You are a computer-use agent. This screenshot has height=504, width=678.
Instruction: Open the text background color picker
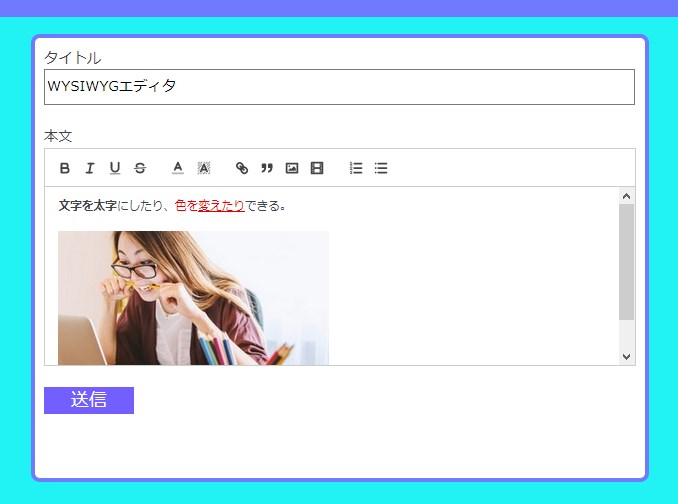[x=204, y=168]
